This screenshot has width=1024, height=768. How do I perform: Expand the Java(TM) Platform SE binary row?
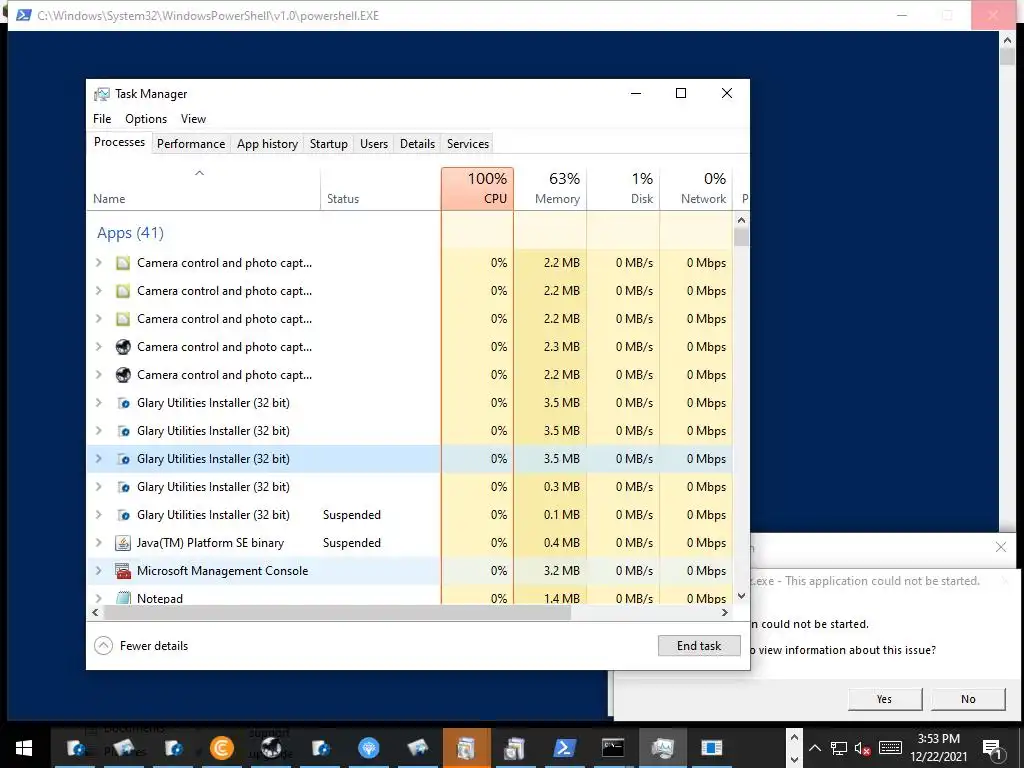[99, 543]
